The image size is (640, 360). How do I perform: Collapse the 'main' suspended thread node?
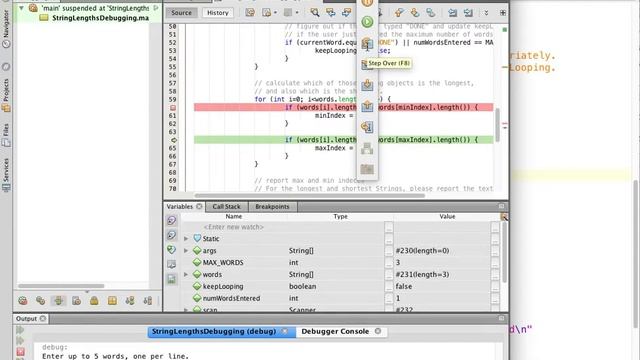21,8
